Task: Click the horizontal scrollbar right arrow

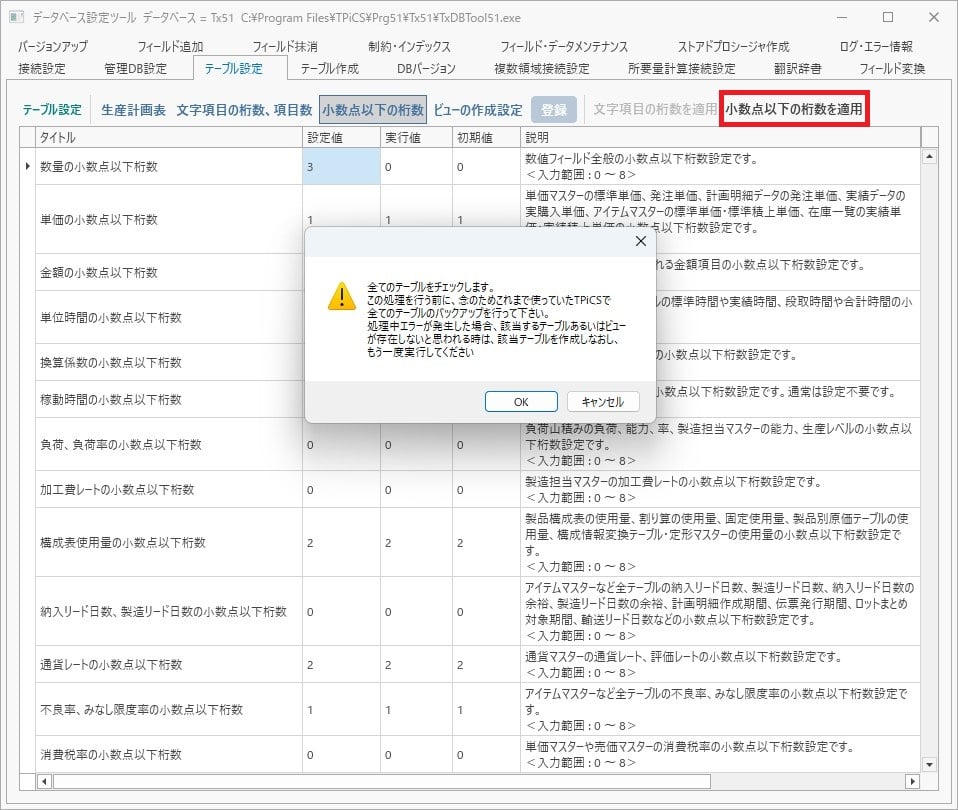Action: 912,781
